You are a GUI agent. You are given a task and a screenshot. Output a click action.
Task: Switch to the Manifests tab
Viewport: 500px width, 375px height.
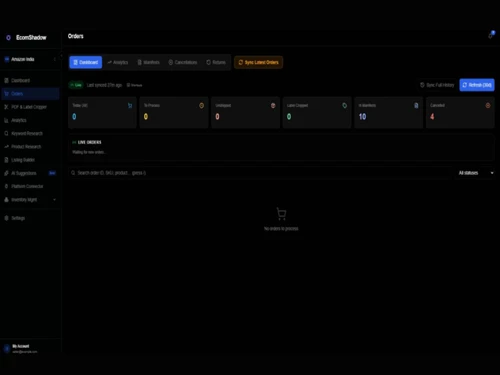coord(148,62)
